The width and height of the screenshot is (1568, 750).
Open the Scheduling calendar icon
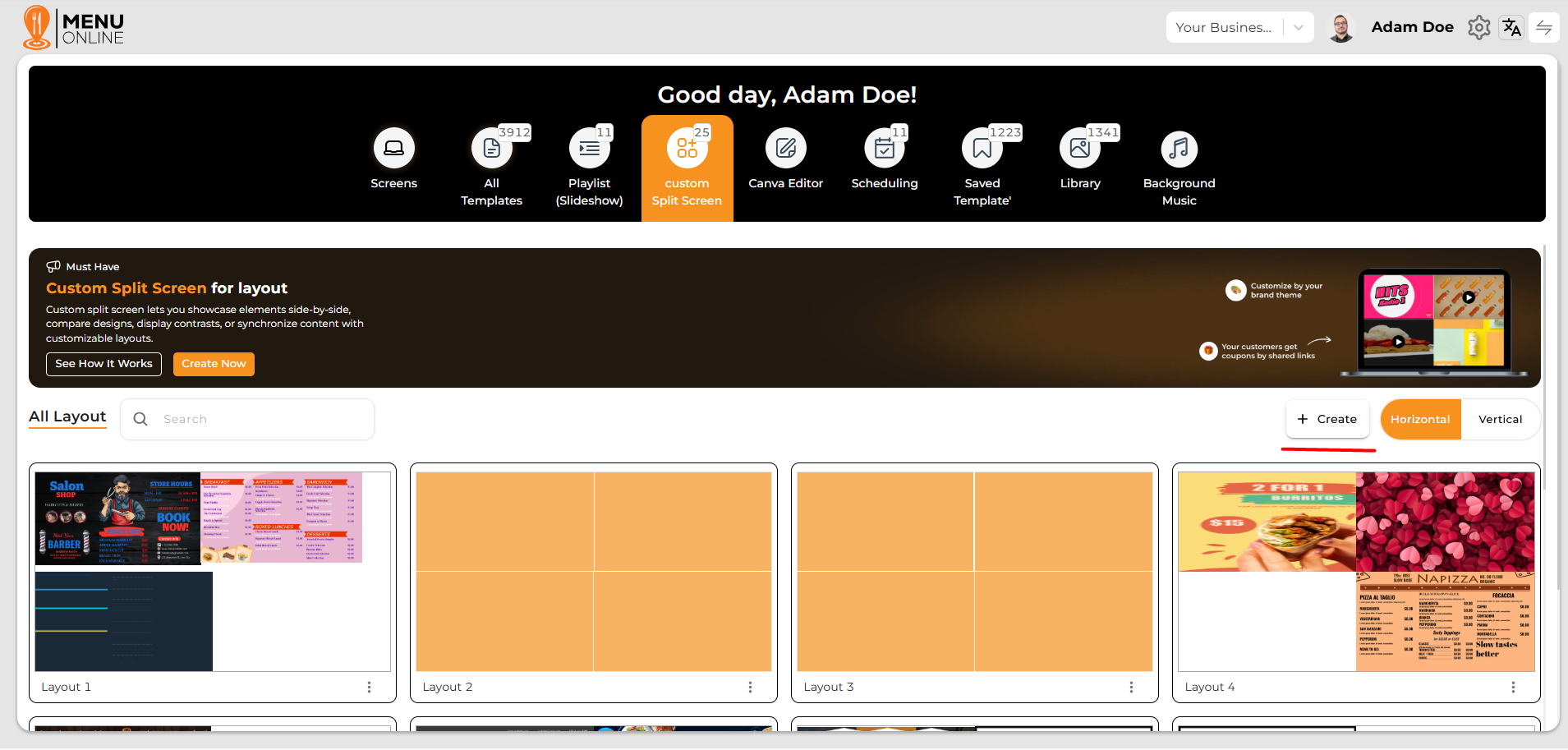tap(884, 149)
